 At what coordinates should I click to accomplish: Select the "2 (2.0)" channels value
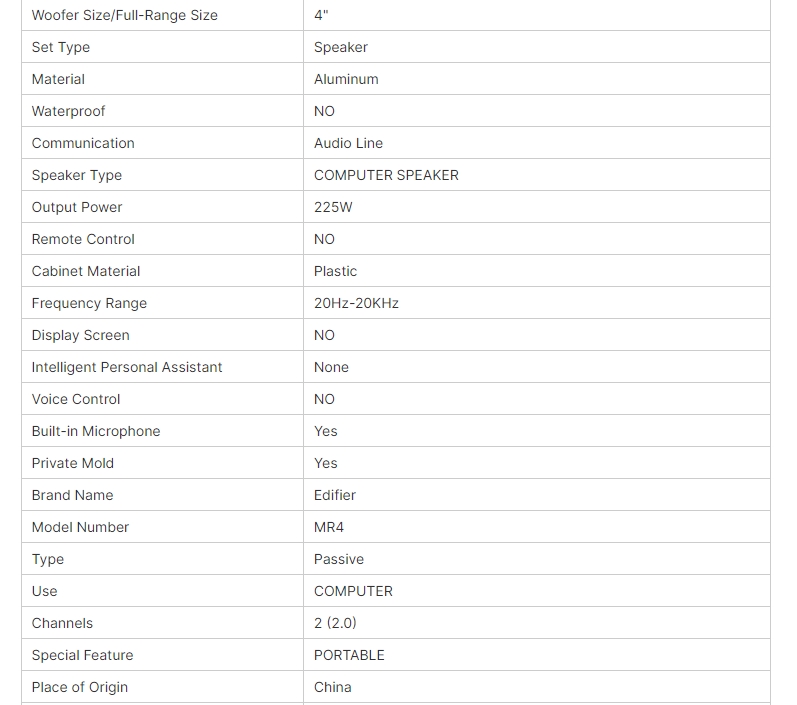335,623
